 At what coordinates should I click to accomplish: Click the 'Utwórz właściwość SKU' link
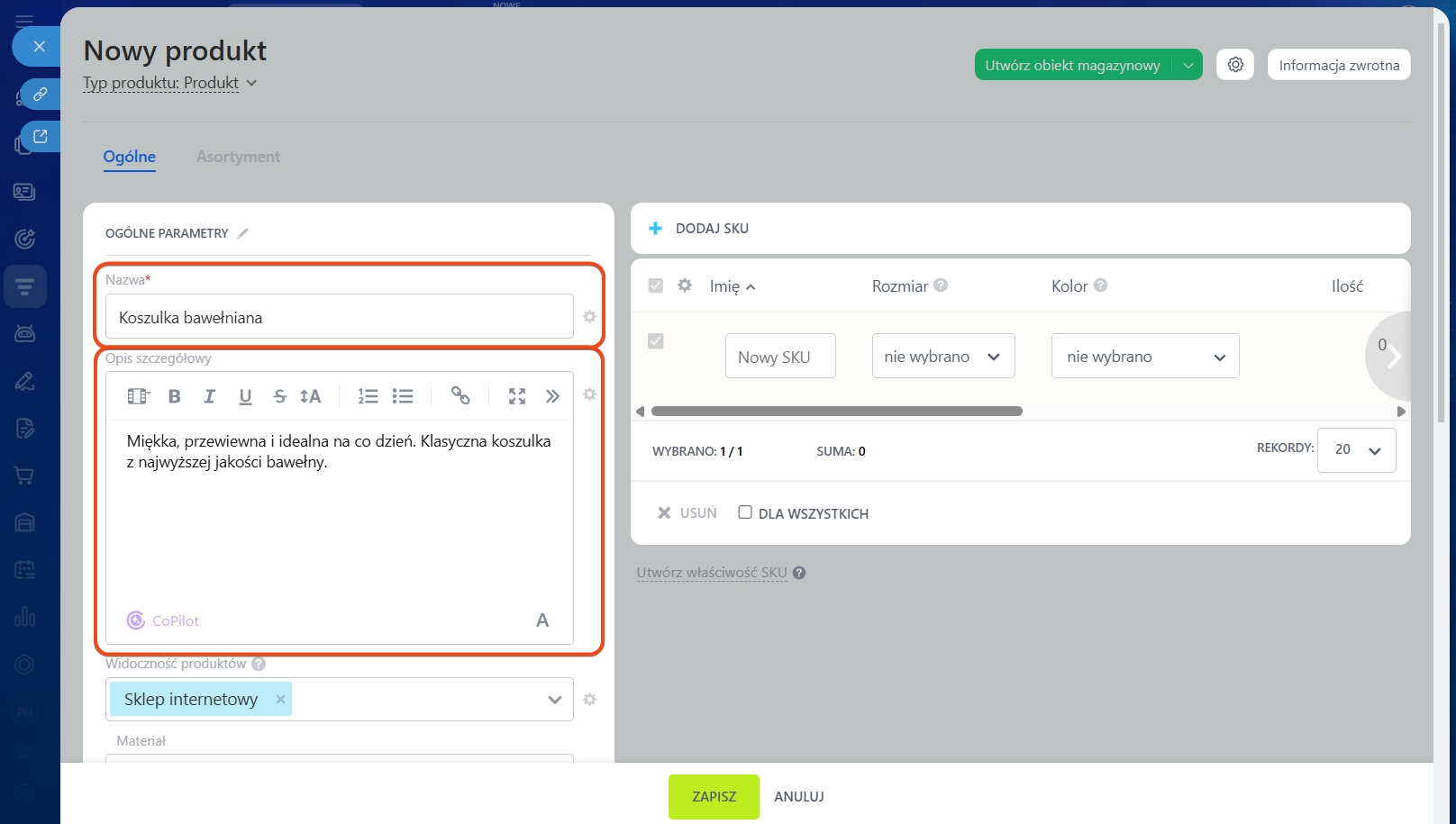[712, 573]
